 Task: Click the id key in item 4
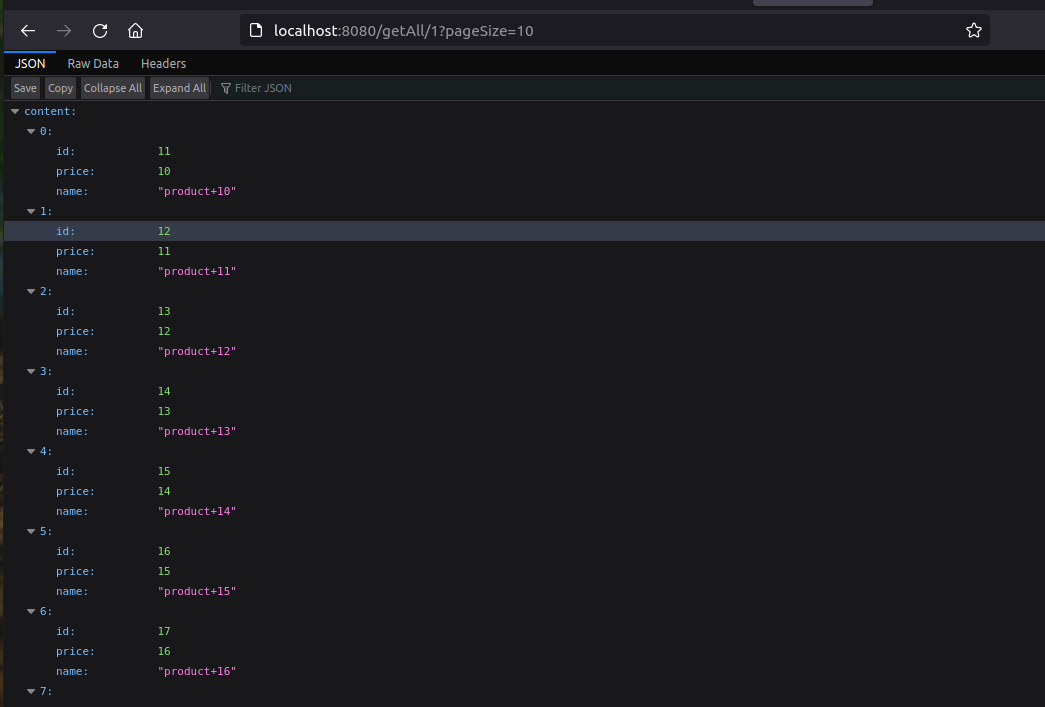(x=65, y=471)
